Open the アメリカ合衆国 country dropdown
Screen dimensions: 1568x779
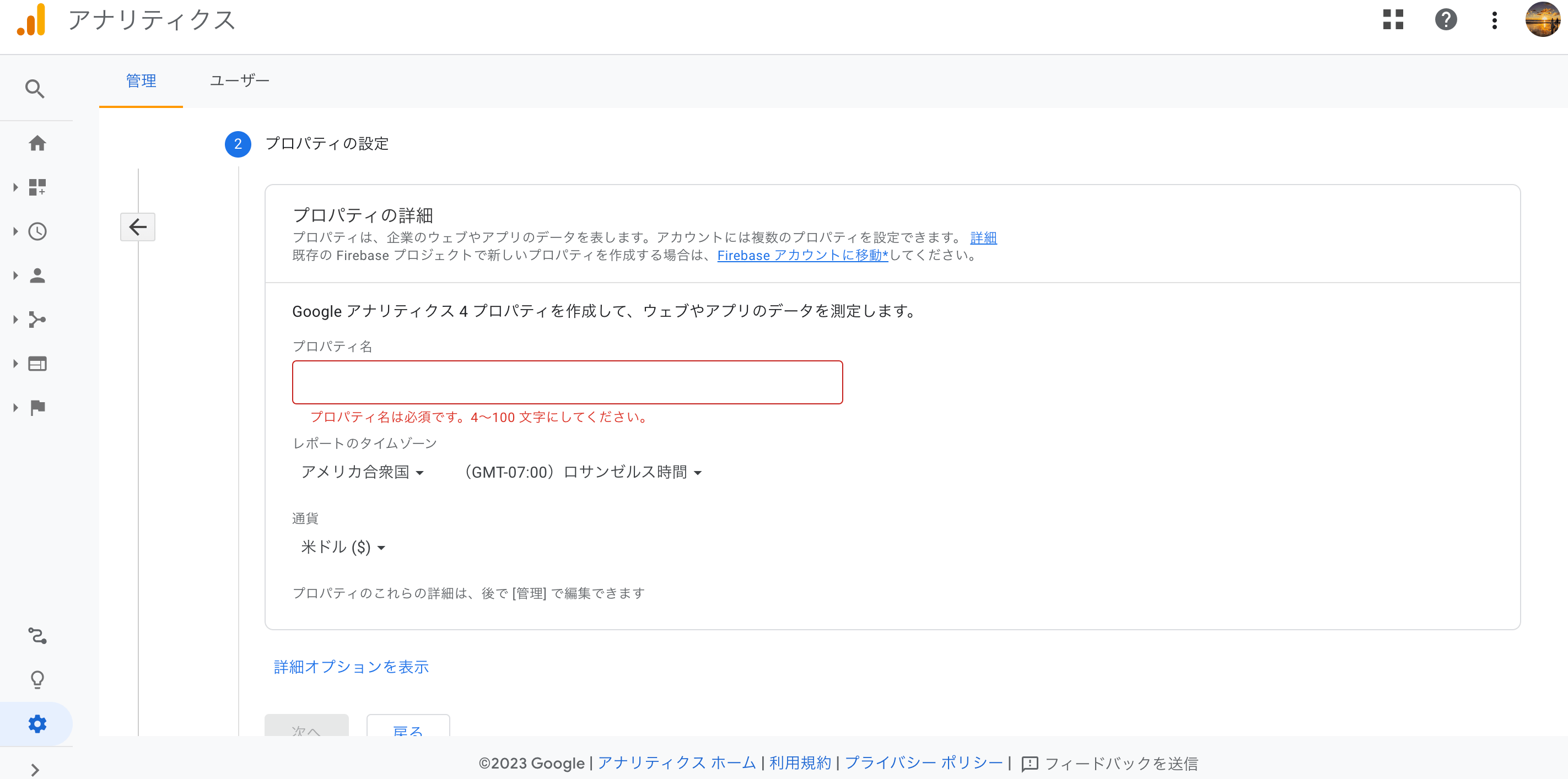(362, 472)
